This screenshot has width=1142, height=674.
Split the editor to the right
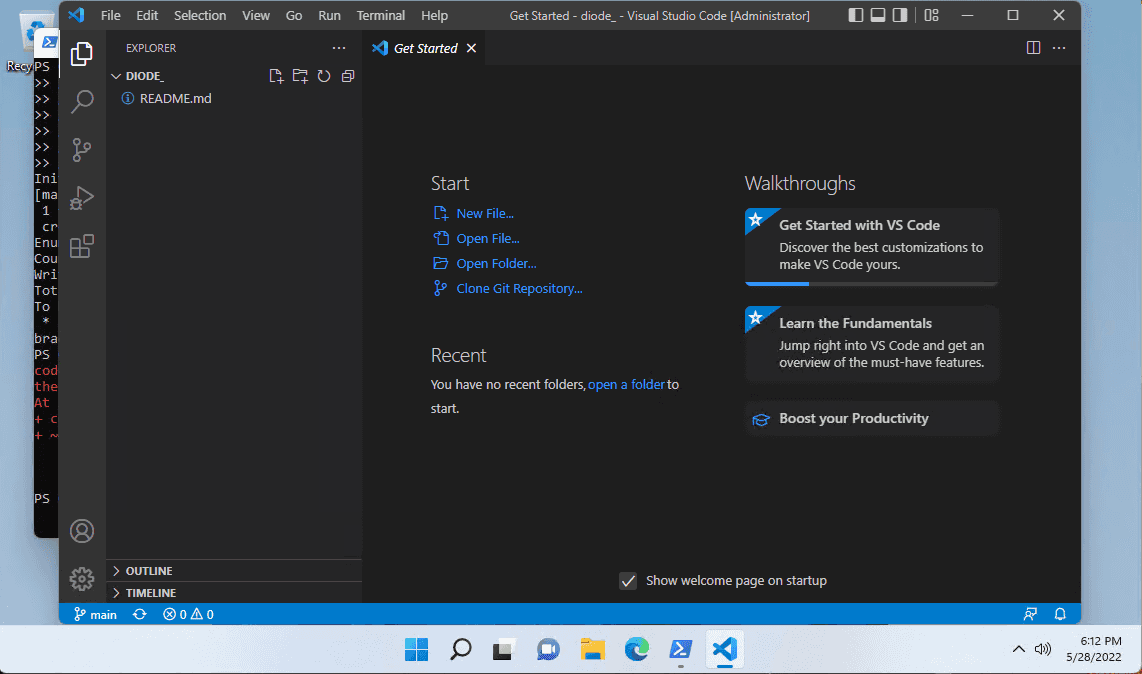pyautogui.click(x=1033, y=48)
